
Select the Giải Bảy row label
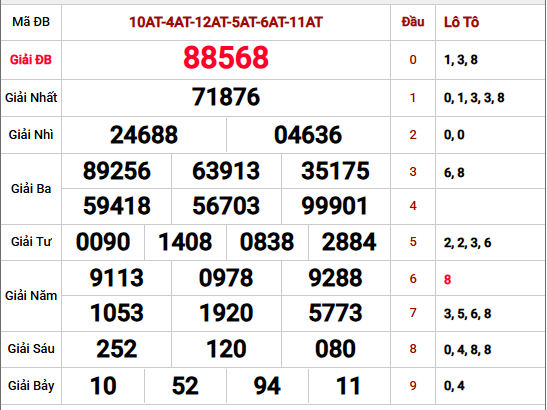31,386
